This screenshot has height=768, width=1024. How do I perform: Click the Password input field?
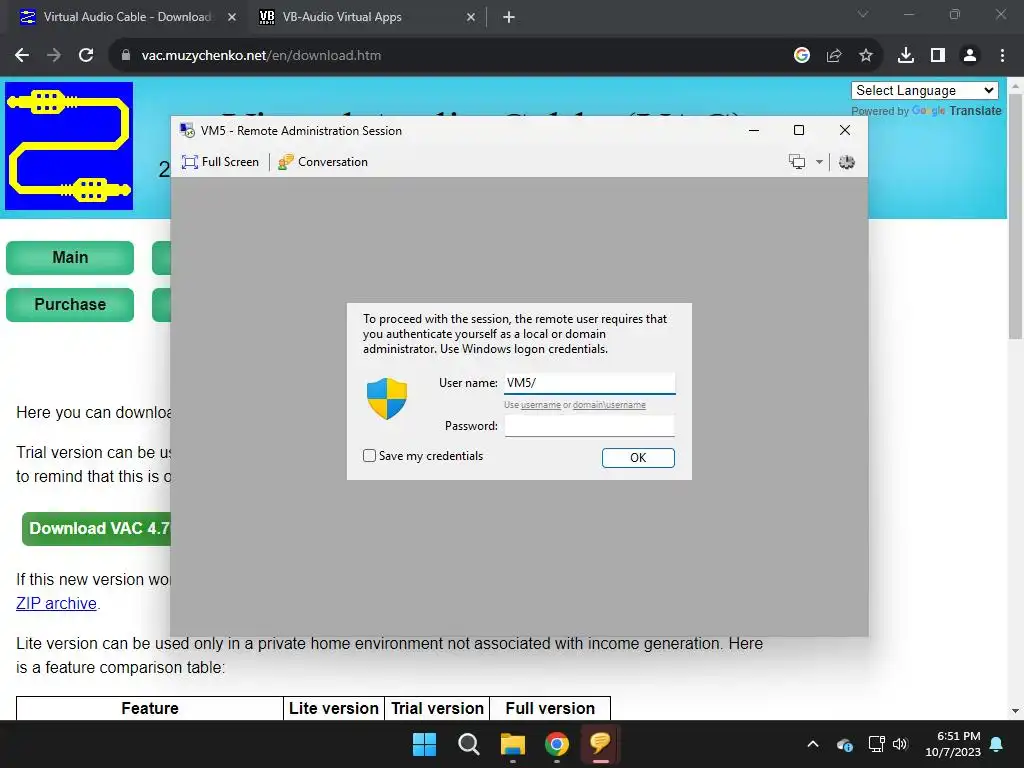[589, 426]
